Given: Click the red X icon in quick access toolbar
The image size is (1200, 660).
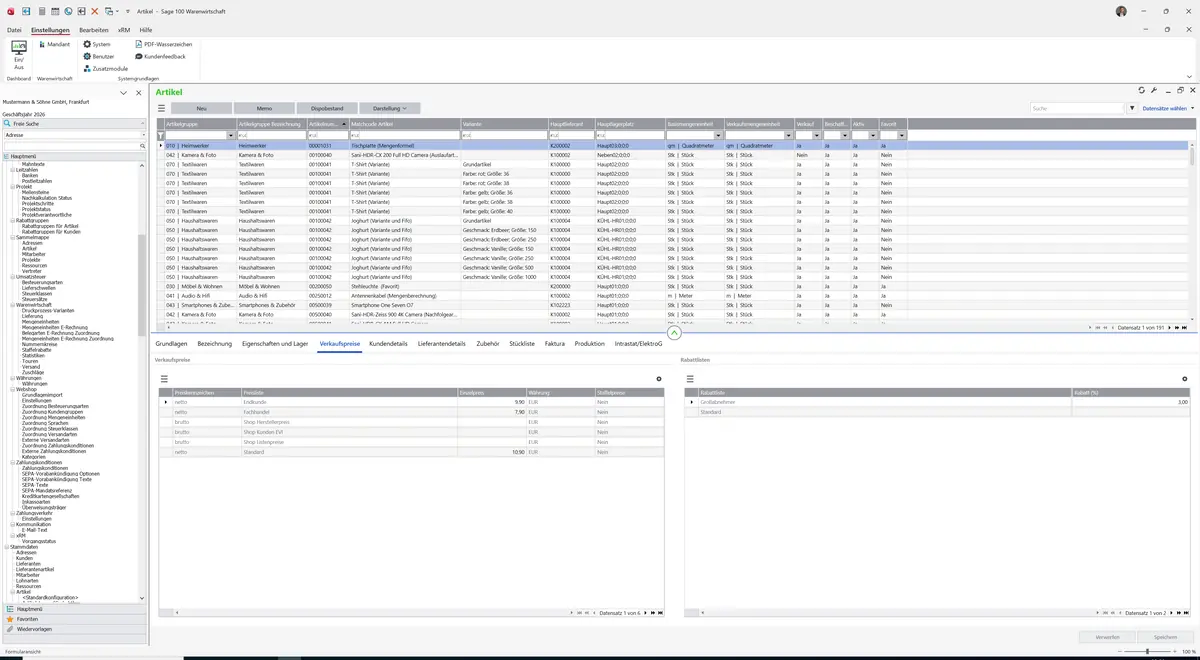Looking at the screenshot, I should [95, 11].
